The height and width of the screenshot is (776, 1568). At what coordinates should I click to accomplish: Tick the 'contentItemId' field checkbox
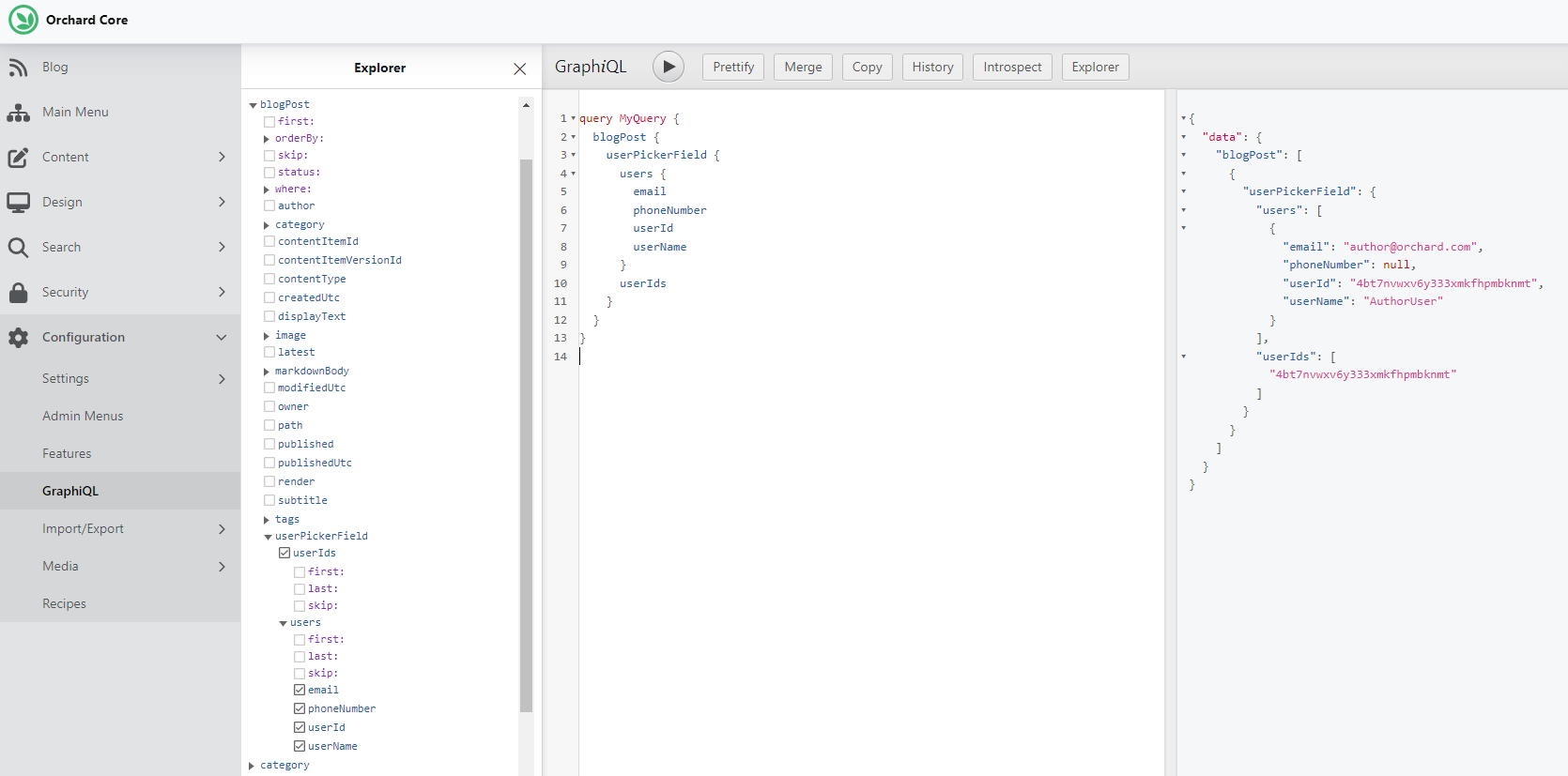[269, 242]
